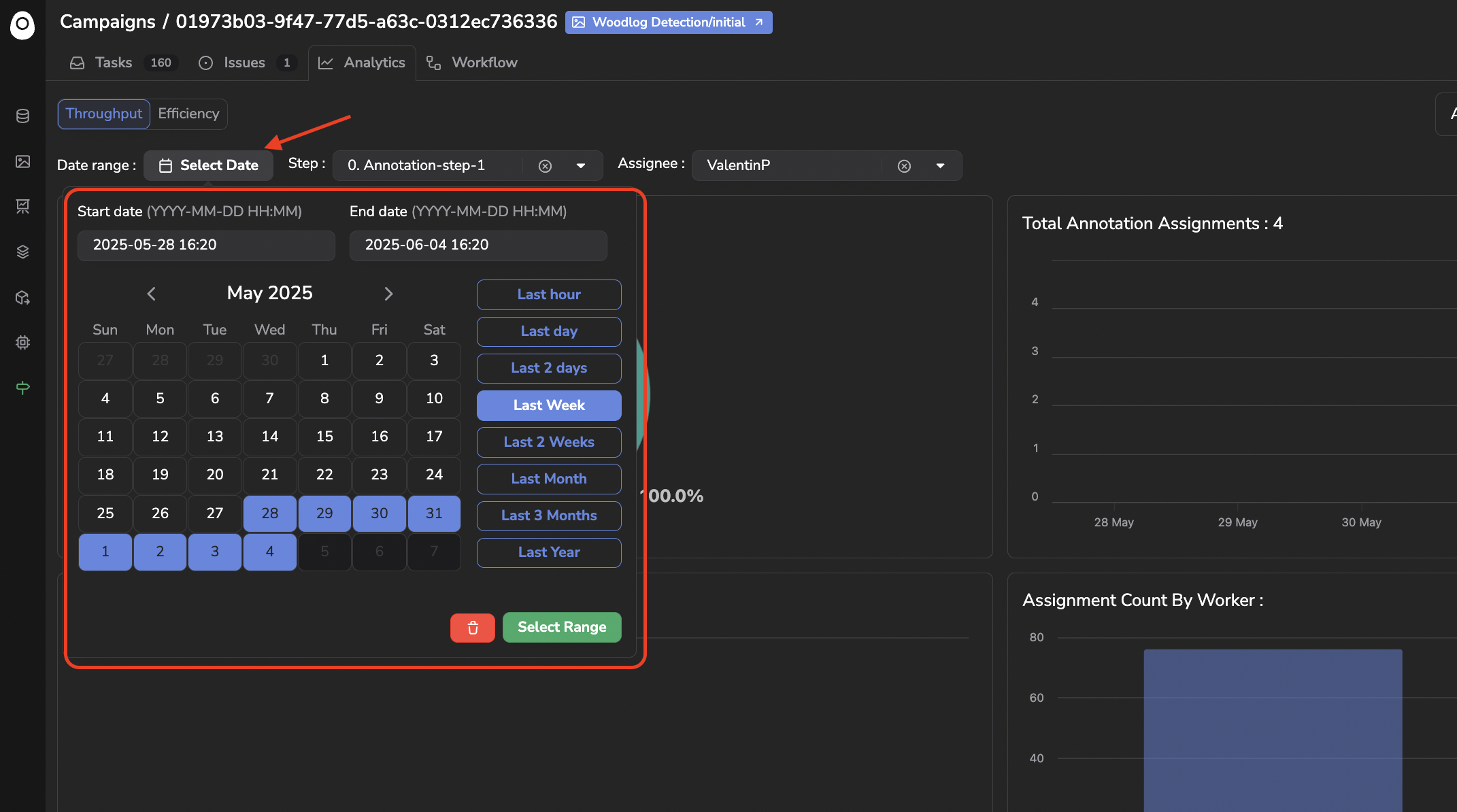Pick May 15 in the calendar
The image size is (1457, 812).
(x=324, y=437)
